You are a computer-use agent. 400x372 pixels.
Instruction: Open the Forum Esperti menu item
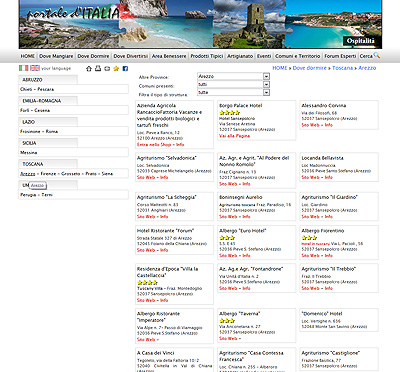[340, 56]
